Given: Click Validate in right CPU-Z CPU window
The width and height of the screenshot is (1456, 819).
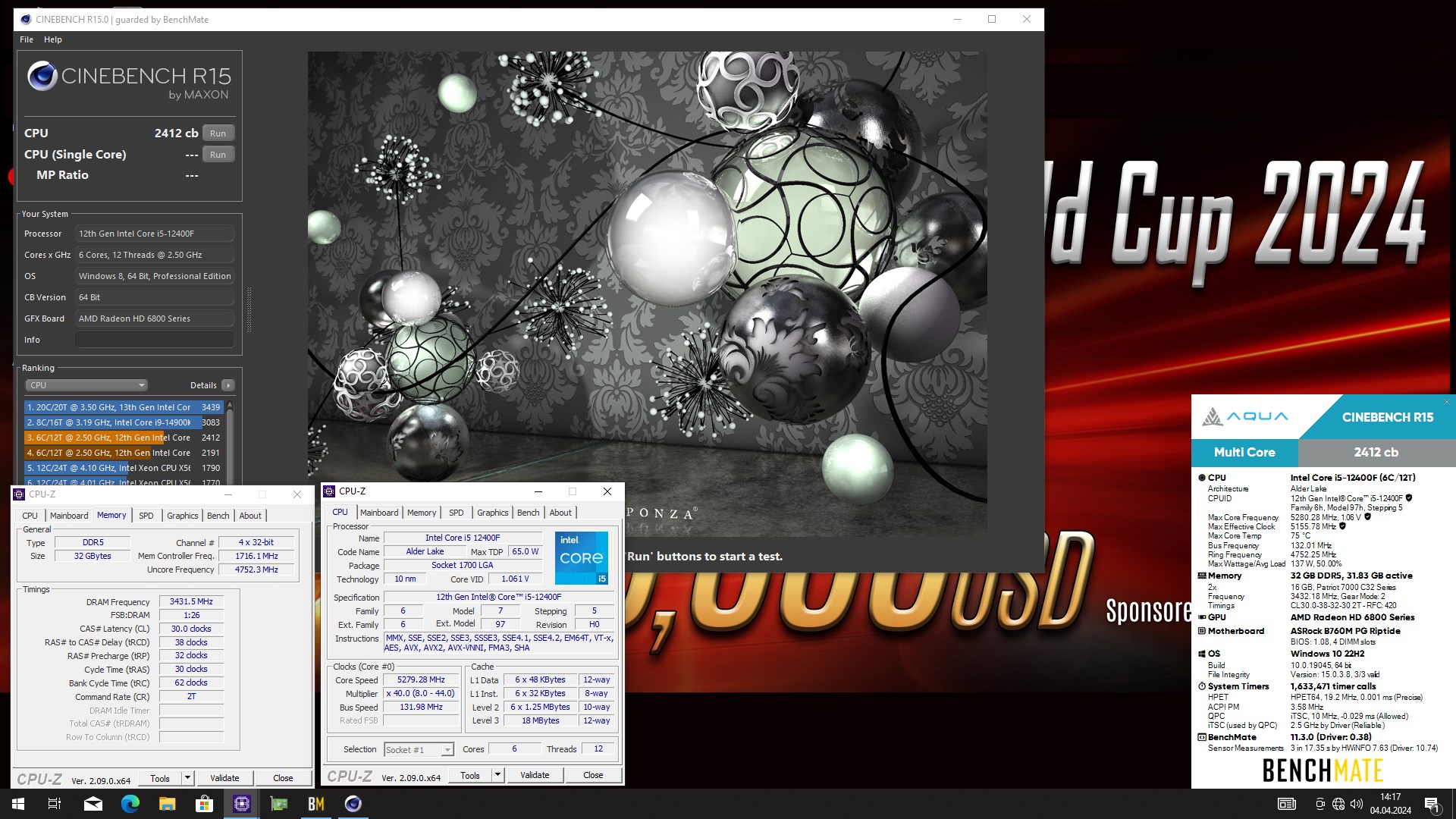Looking at the screenshot, I should [x=535, y=775].
